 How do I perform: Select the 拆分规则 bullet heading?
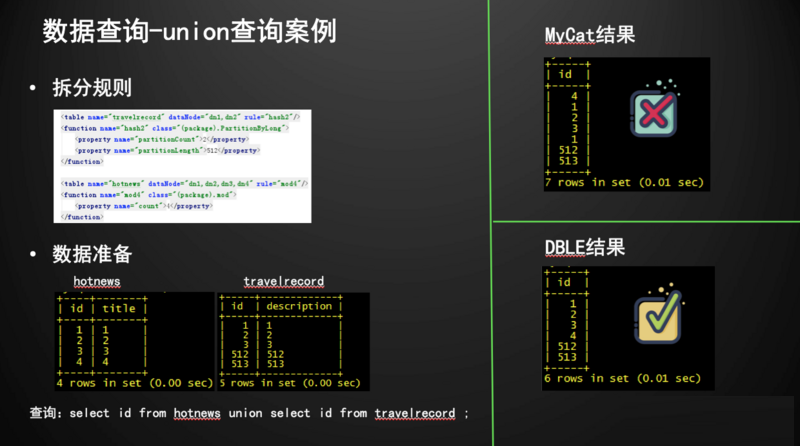tap(92, 88)
